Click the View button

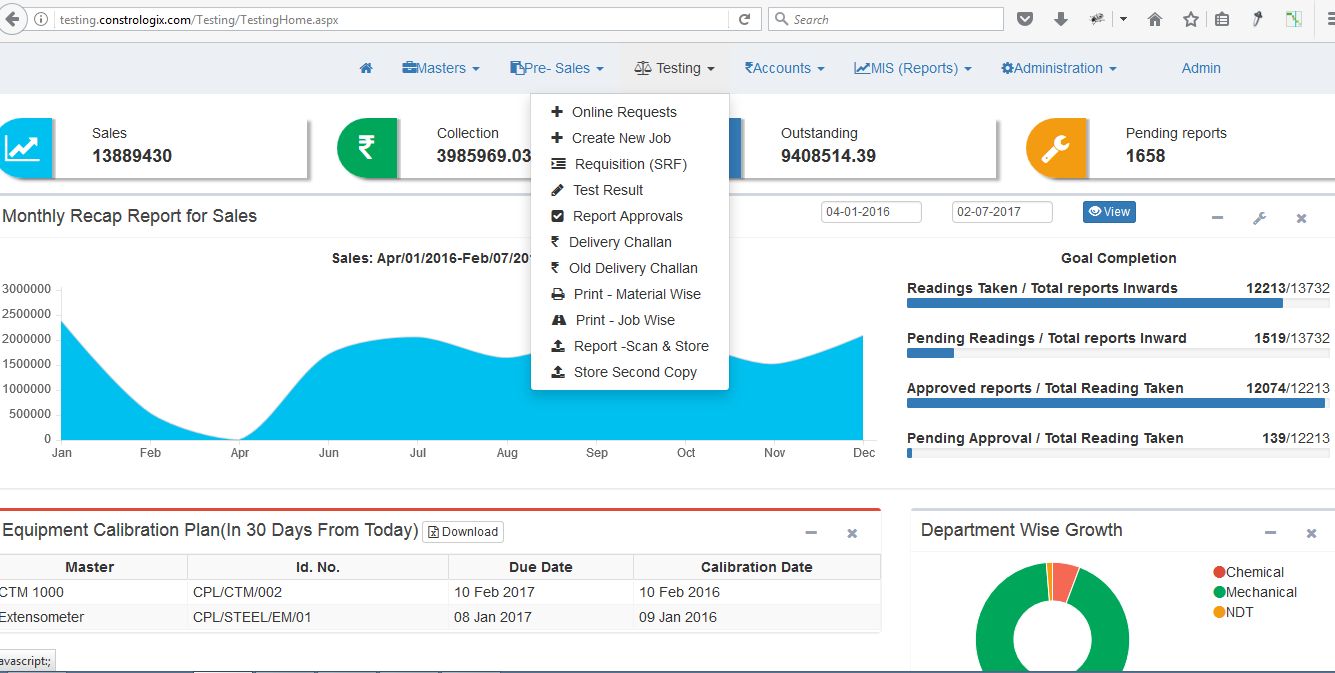1109,212
